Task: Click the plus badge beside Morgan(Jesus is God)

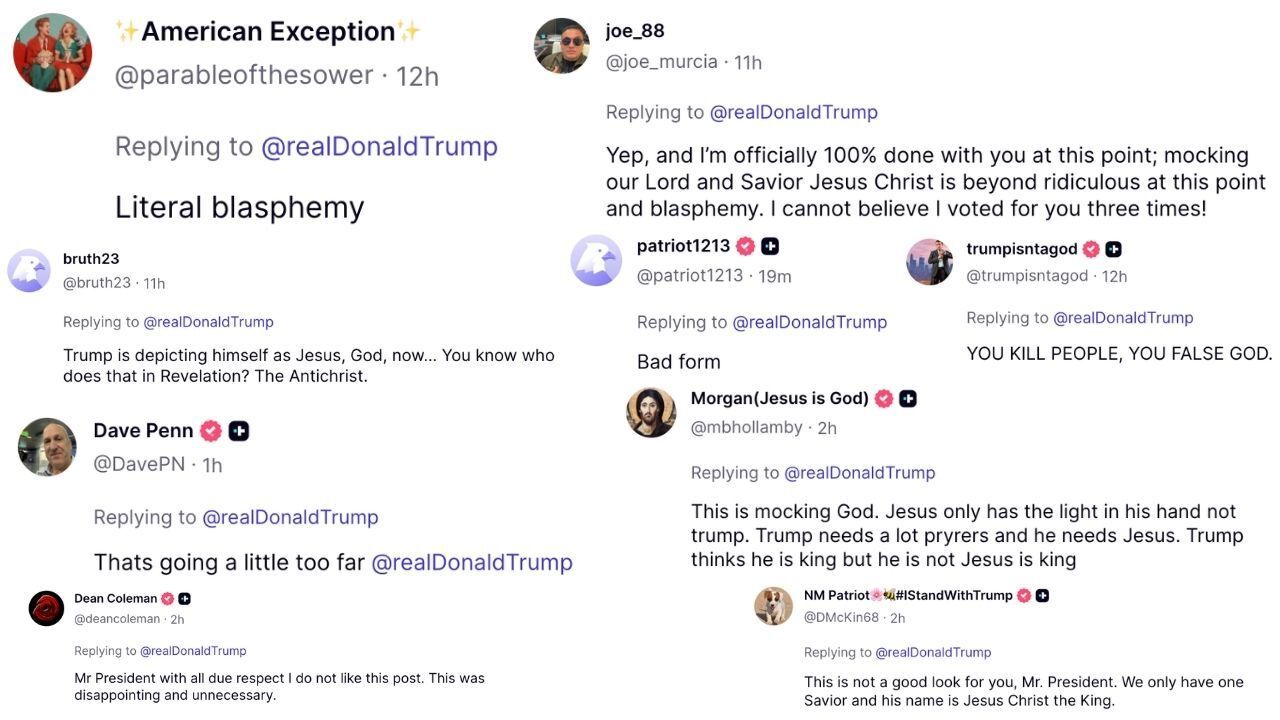Action: coord(908,399)
